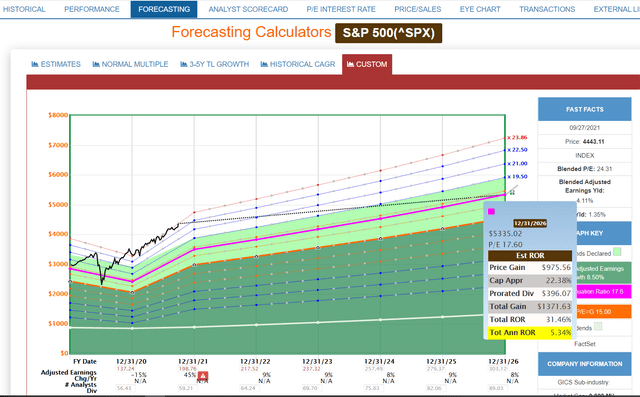Click the $5335.02 price in tooltip
This screenshot has width=640, height=397.
pos(505,233)
